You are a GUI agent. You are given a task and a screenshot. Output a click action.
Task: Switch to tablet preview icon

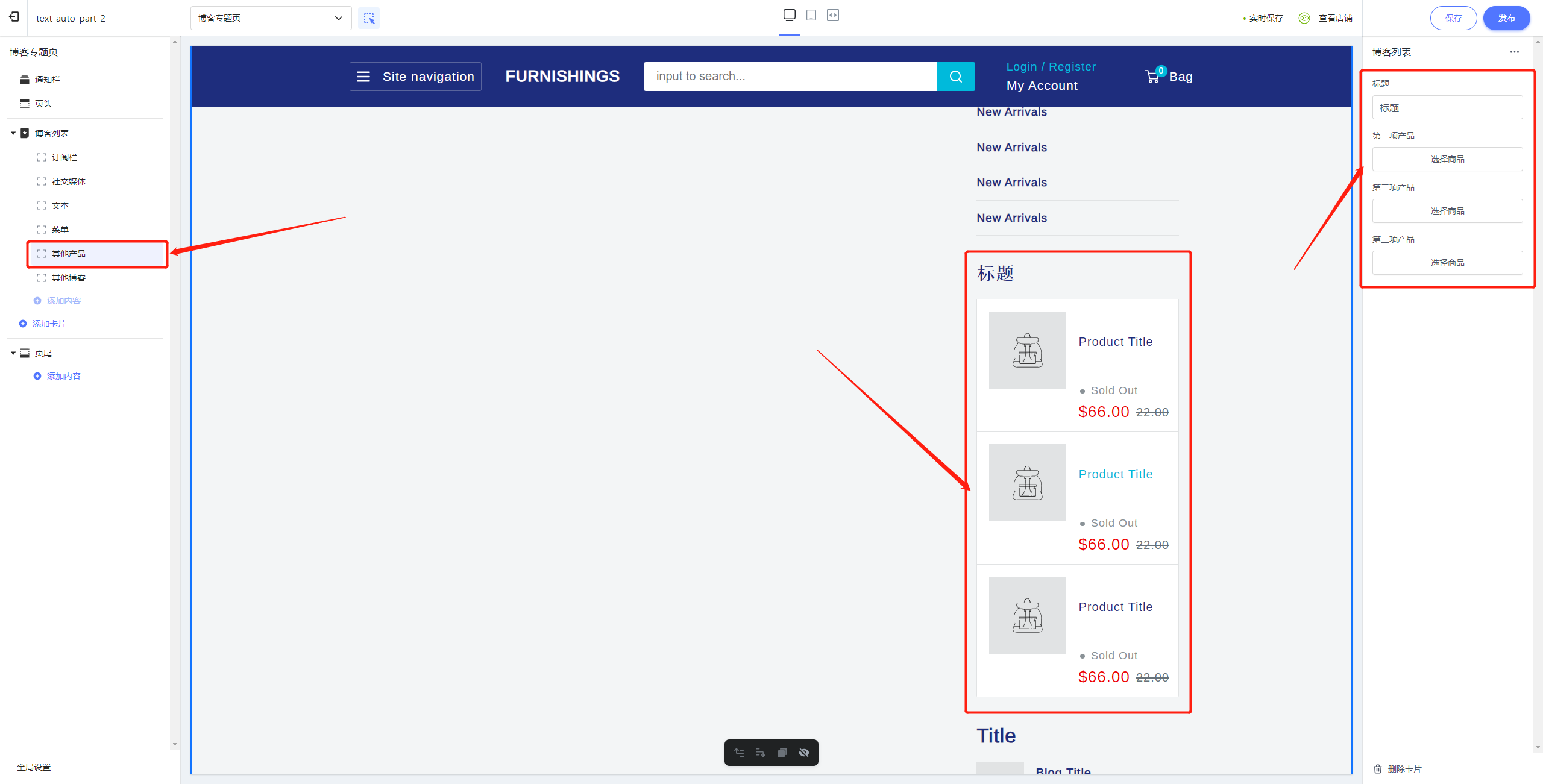tap(811, 15)
